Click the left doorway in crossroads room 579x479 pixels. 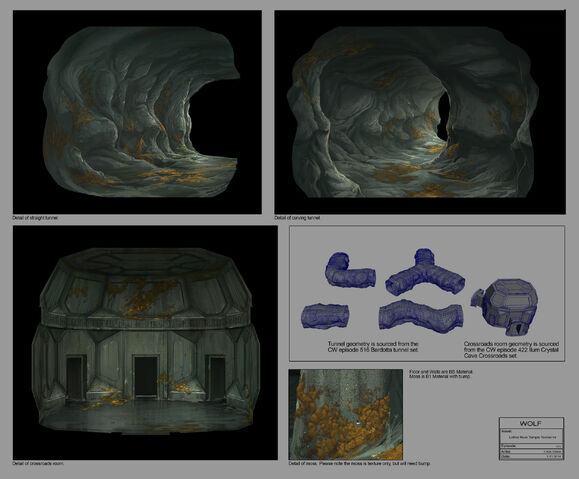click(x=76, y=378)
